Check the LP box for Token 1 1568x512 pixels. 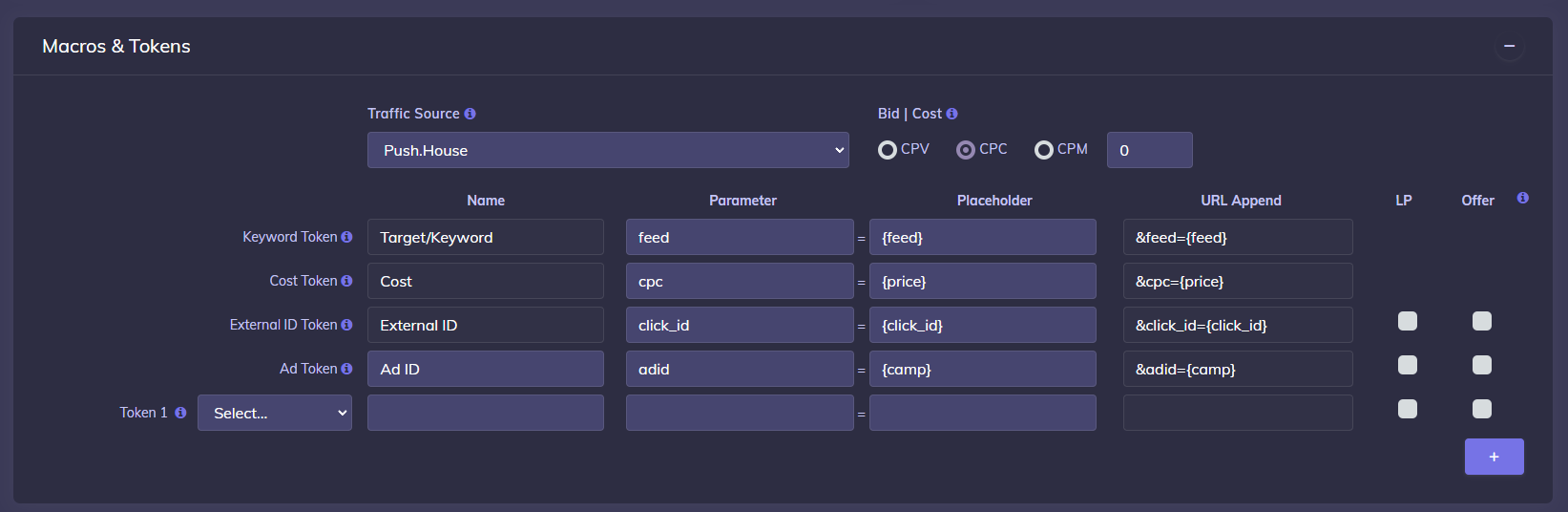(1407, 409)
